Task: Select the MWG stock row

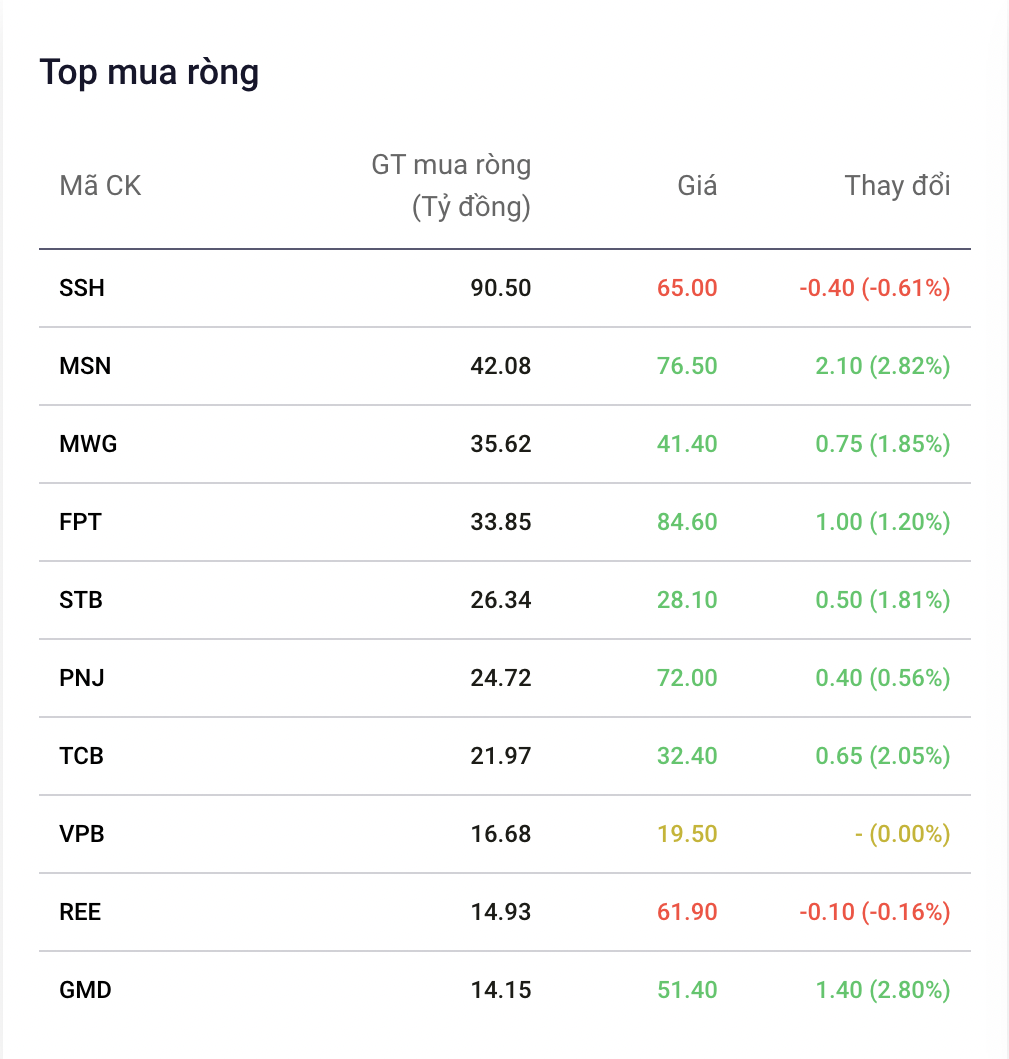Action: point(504,444)
